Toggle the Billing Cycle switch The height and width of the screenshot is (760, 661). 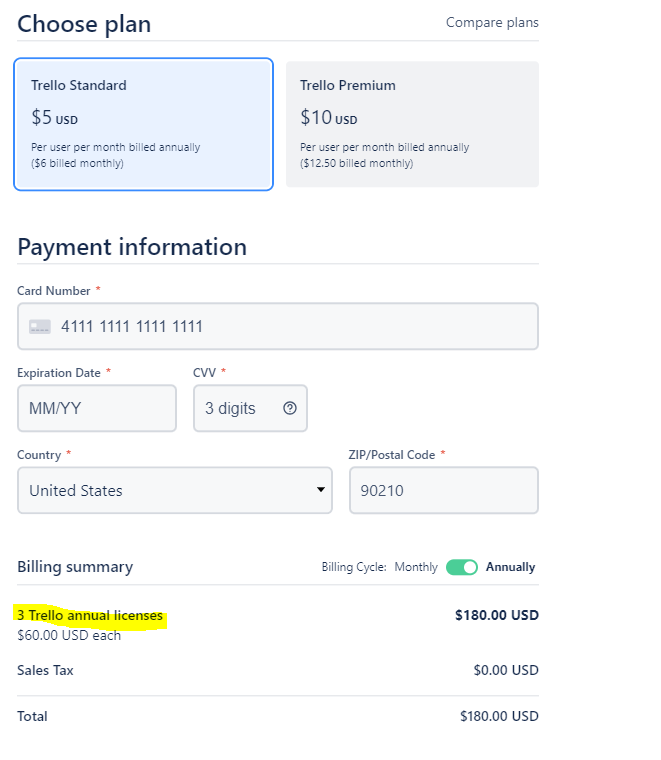point(462,567)
